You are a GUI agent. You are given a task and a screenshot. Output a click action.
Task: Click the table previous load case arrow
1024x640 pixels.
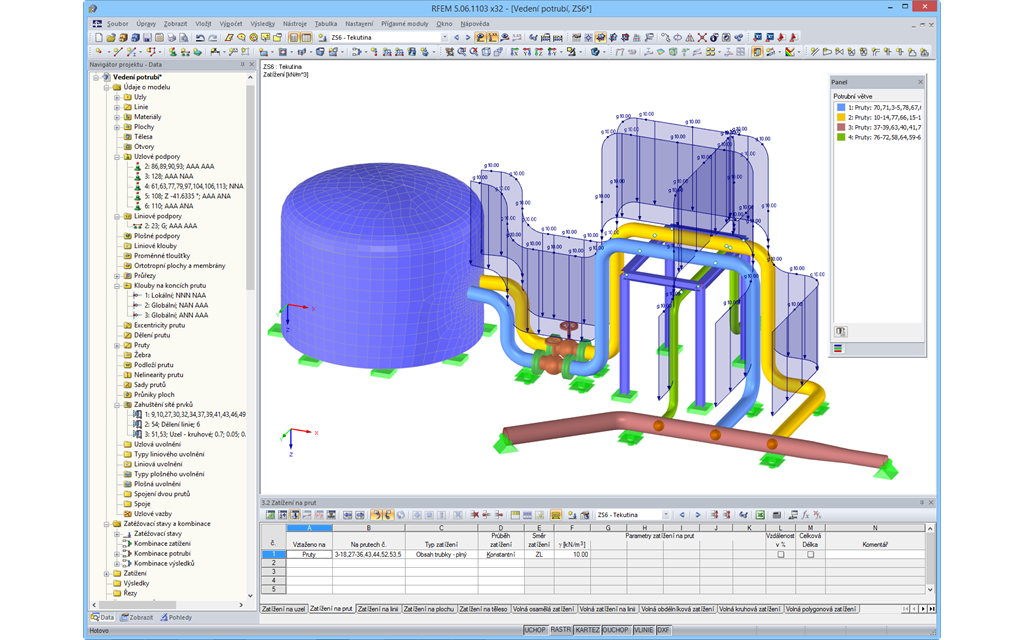tap(682, 515)
